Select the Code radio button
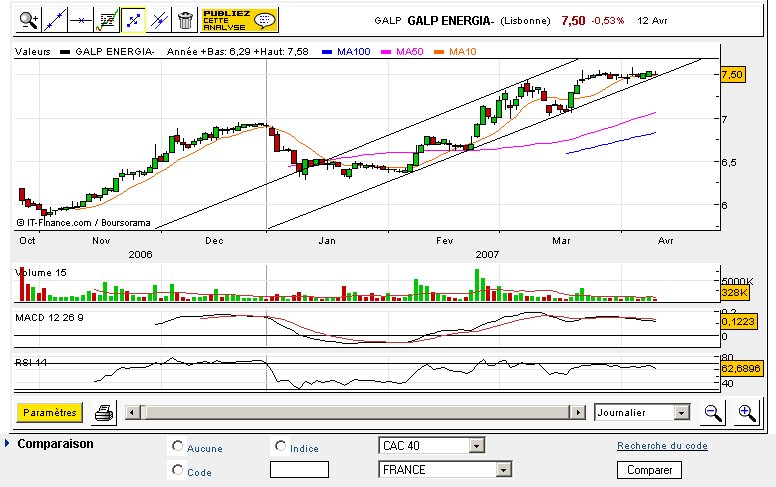 [x=177, y=469]
